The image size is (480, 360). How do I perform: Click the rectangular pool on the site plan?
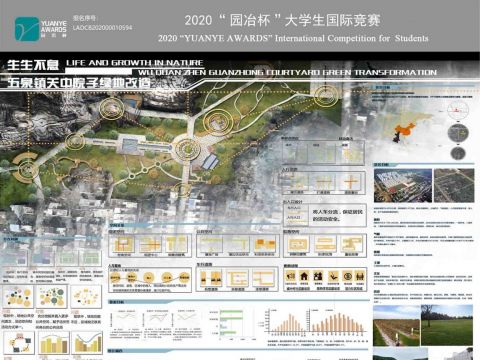pos(129,145)
